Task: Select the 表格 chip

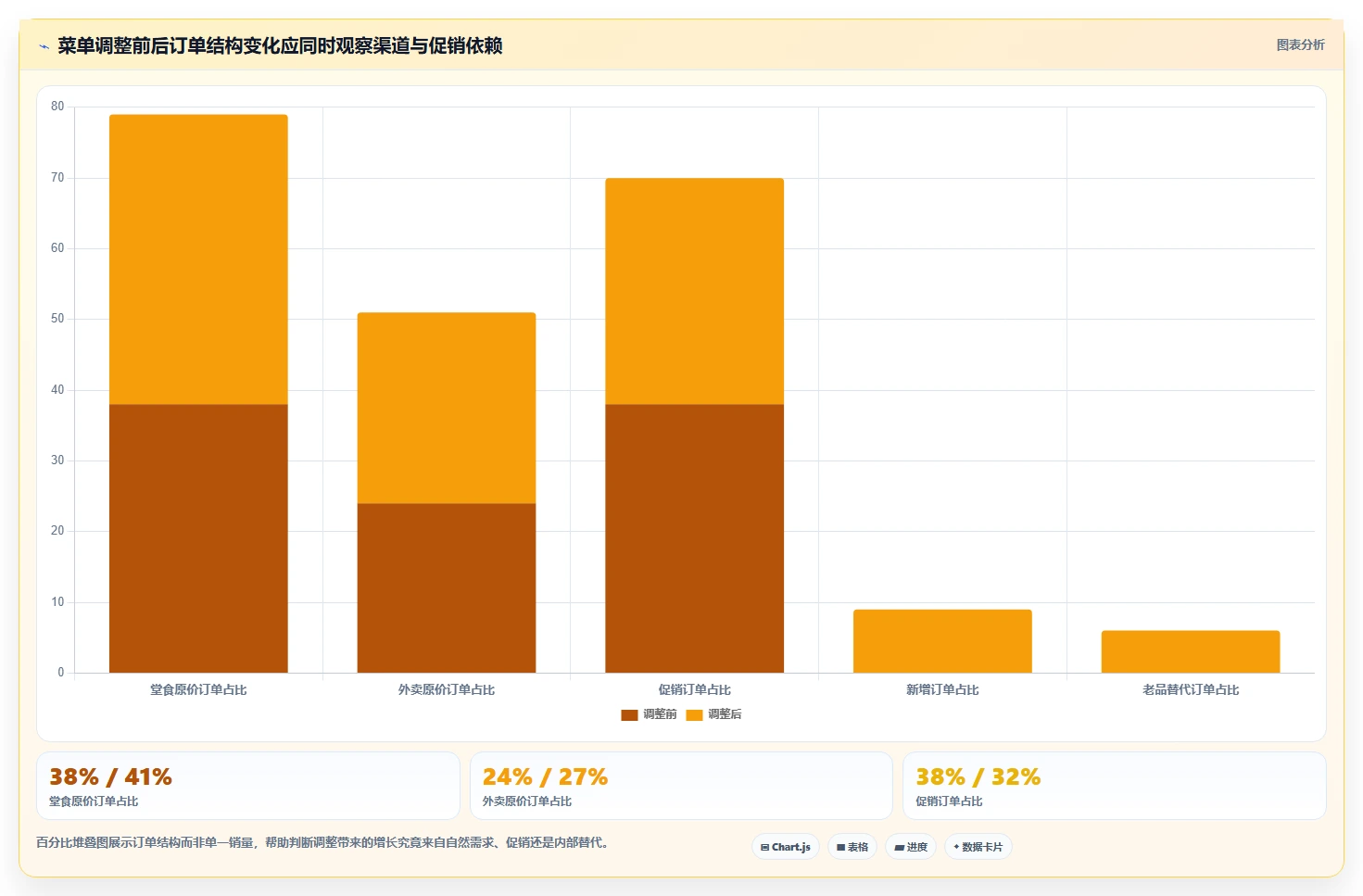Action: pos(852,847)
